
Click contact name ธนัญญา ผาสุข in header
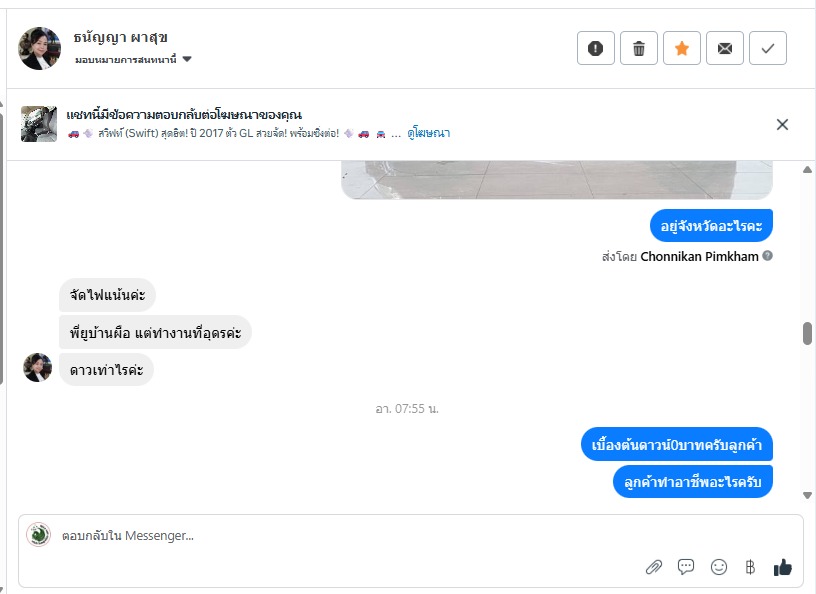tap(120, 38)
